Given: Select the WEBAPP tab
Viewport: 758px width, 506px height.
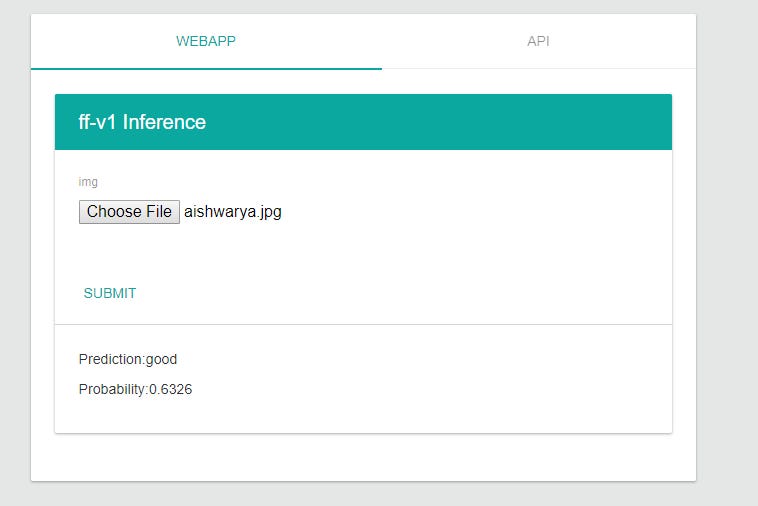Looking at the screenshot, I should pyautogui.click(x=206, y=41).
